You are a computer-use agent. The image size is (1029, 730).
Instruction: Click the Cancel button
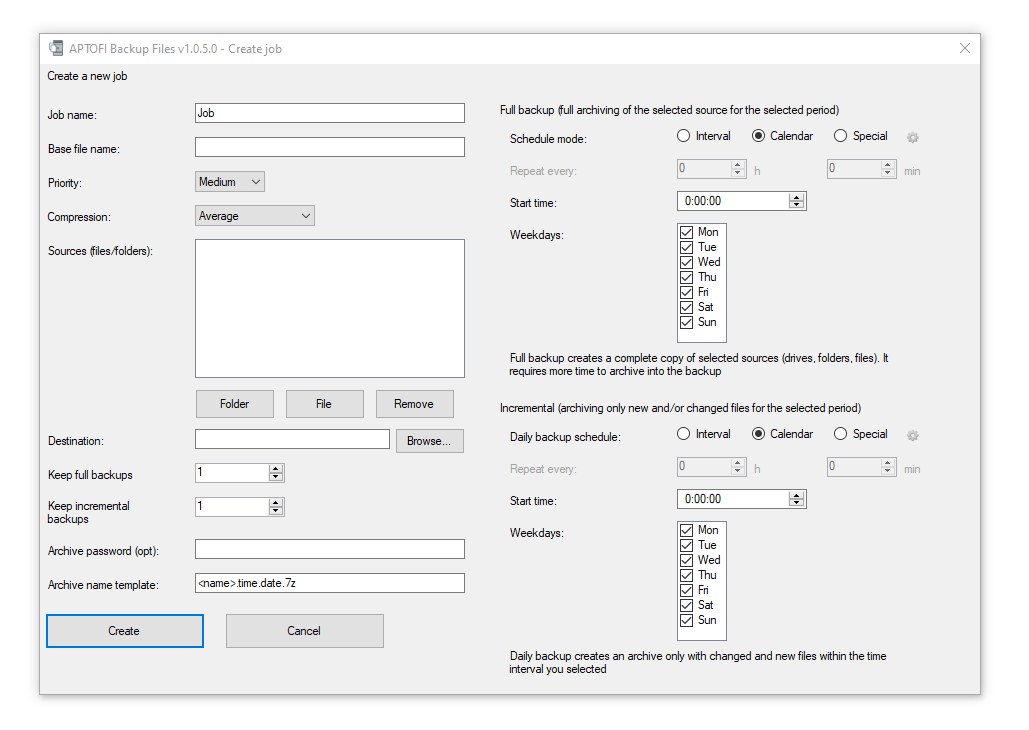click(304, 631)
